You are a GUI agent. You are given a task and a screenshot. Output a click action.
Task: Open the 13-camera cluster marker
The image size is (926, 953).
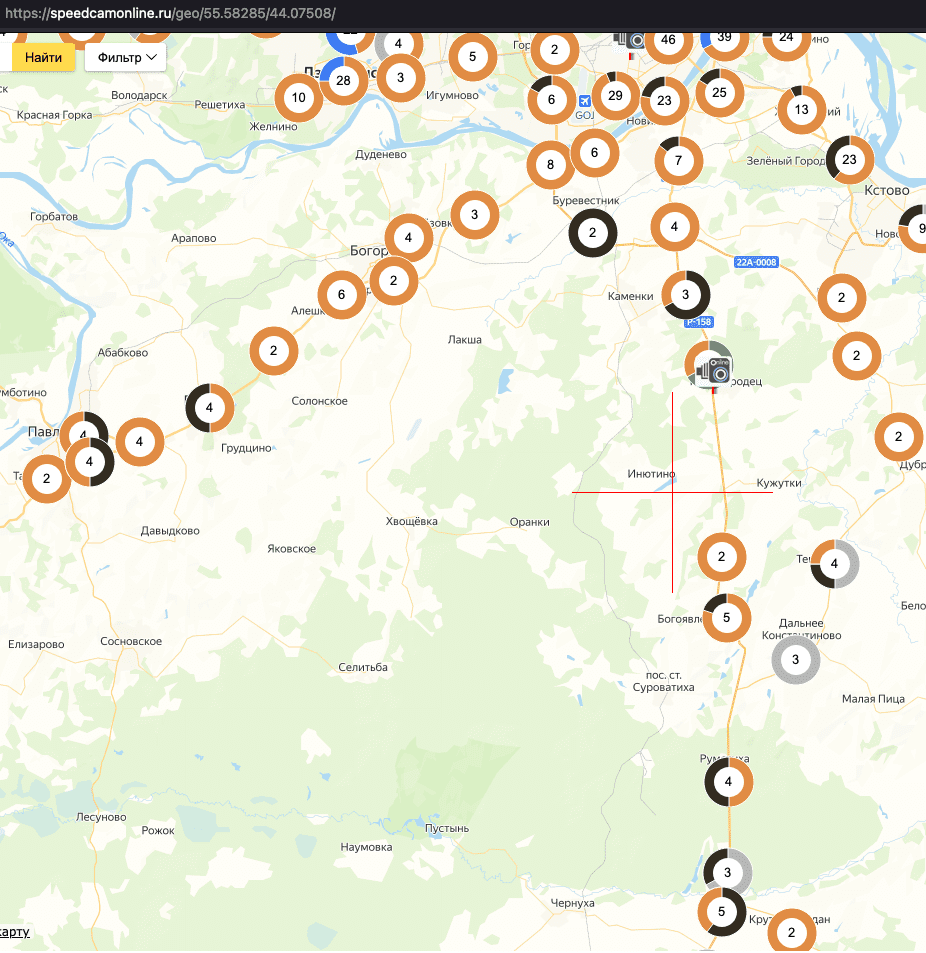click(801, 109)
